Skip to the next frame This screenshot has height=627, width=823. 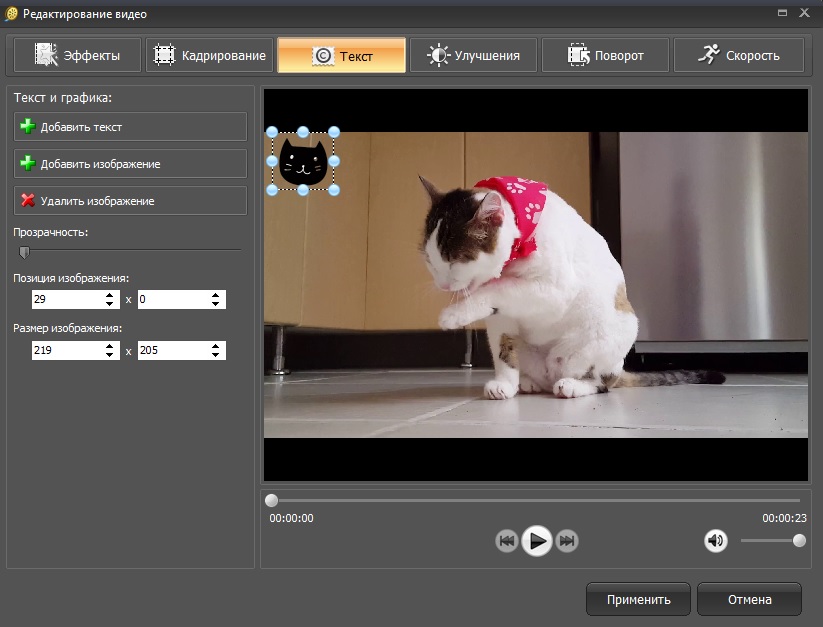tap(567, 540)
